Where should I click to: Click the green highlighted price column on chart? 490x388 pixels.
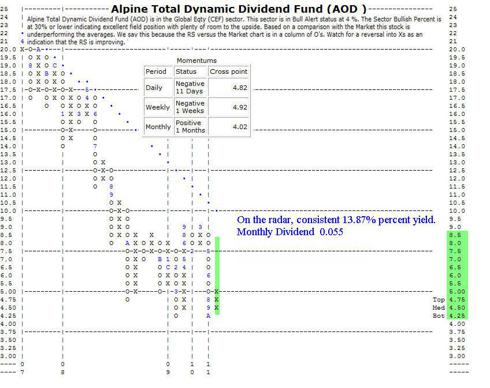click(217, 275)
